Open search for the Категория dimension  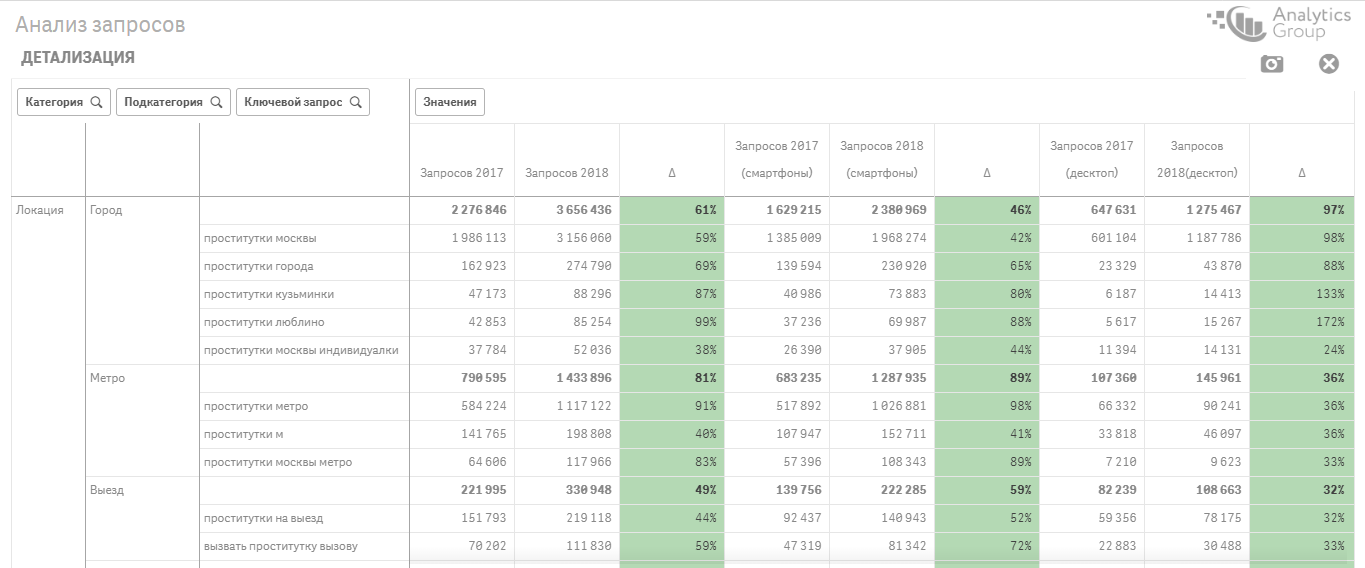tap(96, 102)
